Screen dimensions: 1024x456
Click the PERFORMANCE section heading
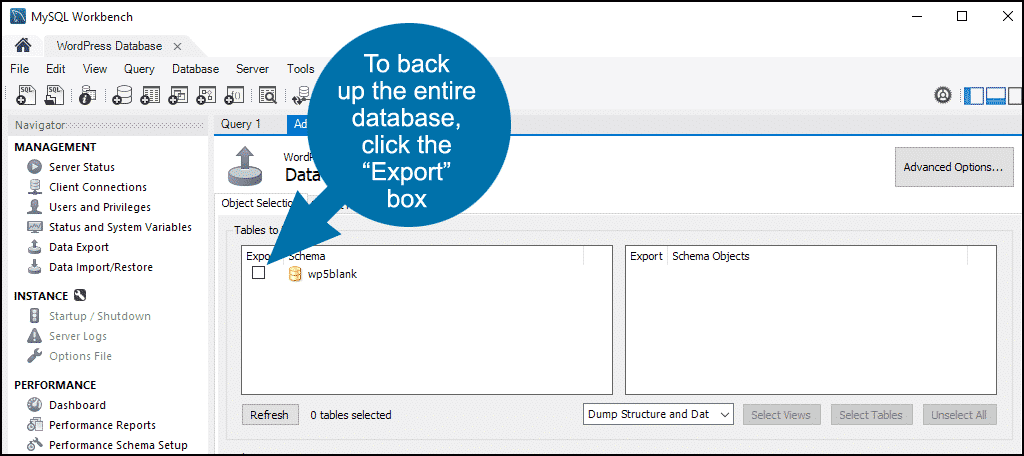(55, 385)
